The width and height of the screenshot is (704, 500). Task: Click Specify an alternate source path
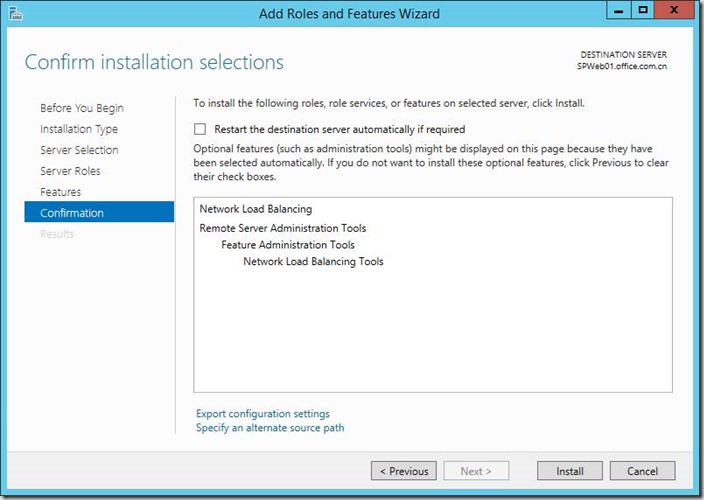pyautogui.click(x=270, y=428)
